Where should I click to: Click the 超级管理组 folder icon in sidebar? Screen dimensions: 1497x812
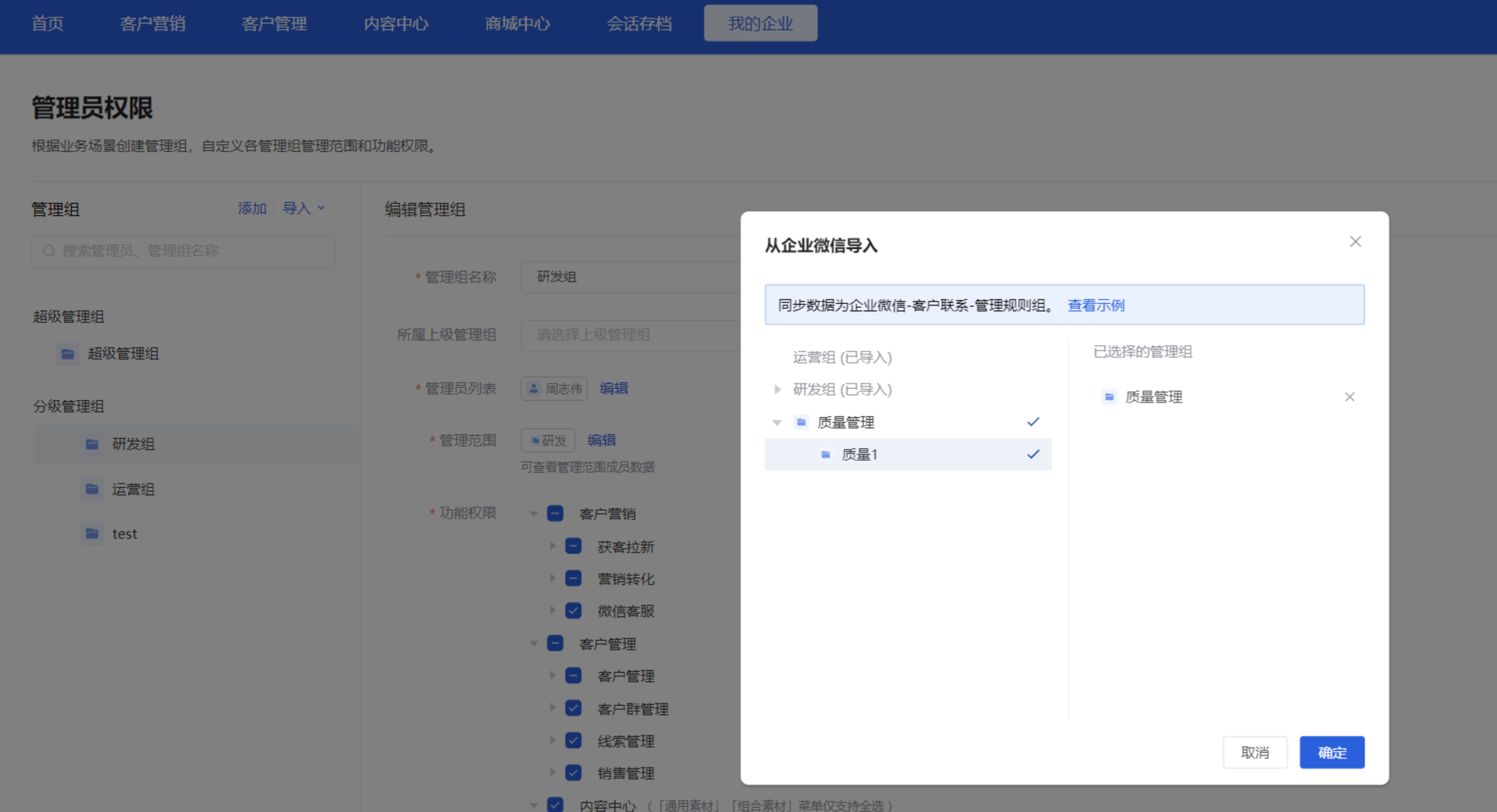coord(67,354)
